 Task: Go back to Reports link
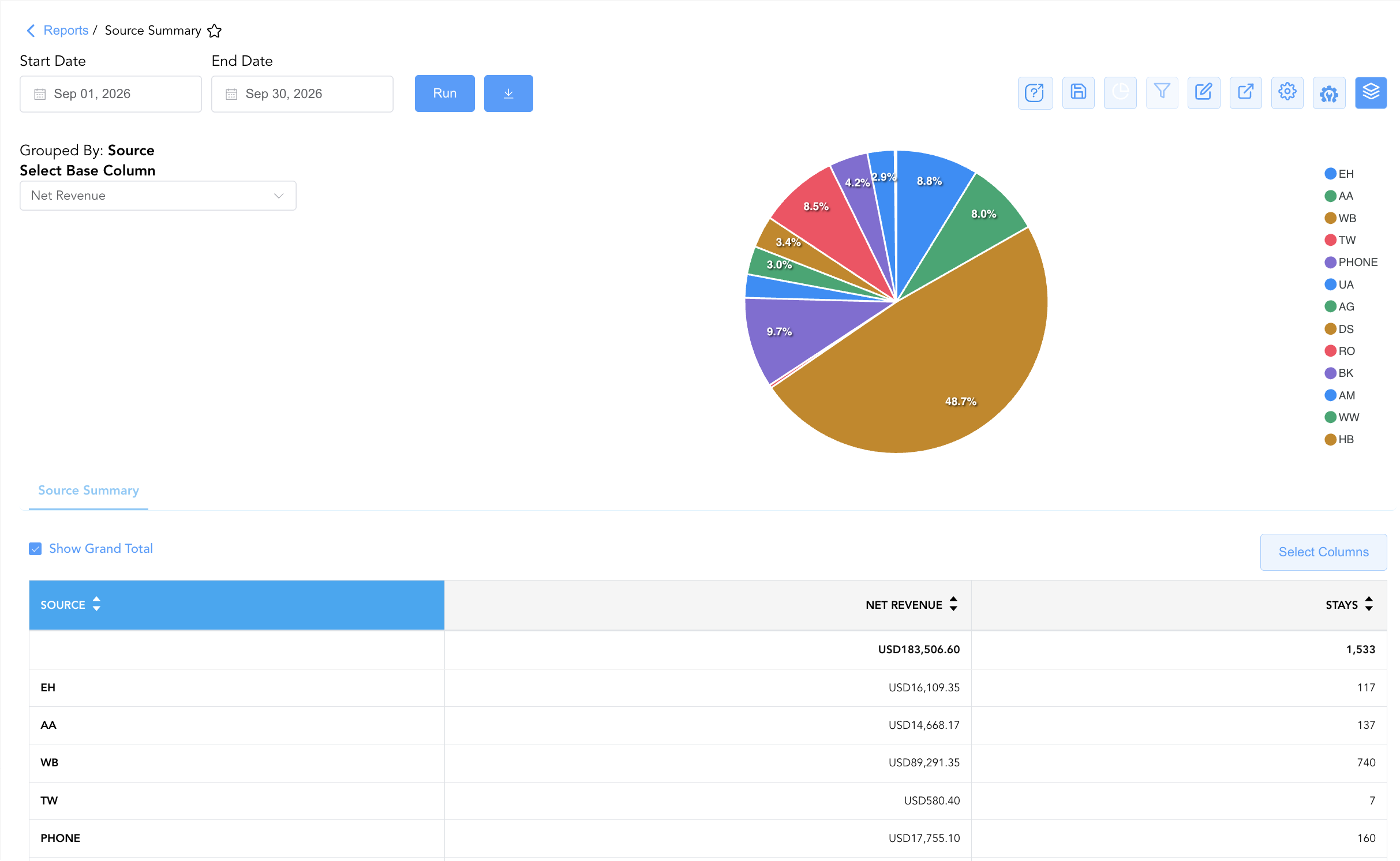point(66,31)
